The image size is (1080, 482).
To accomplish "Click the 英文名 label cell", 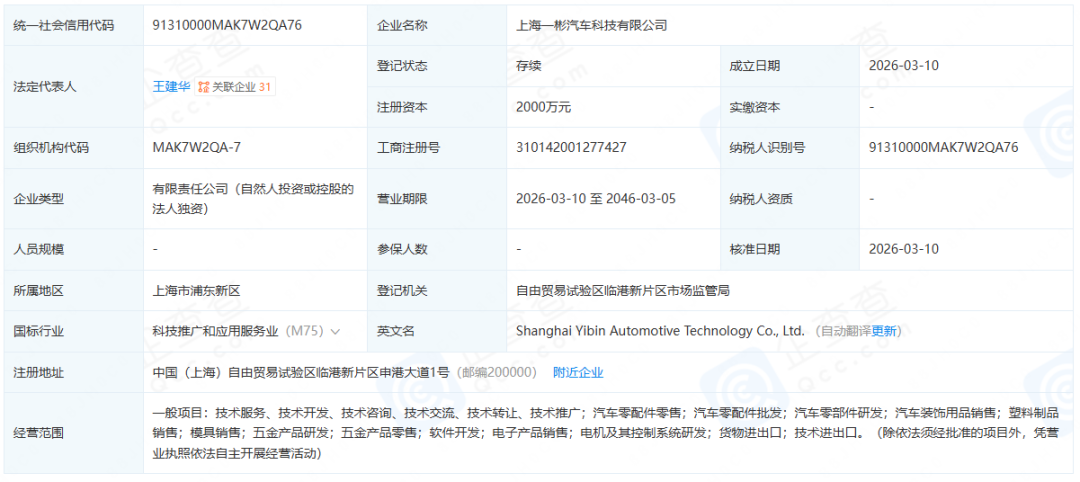I will click(437, 331).
